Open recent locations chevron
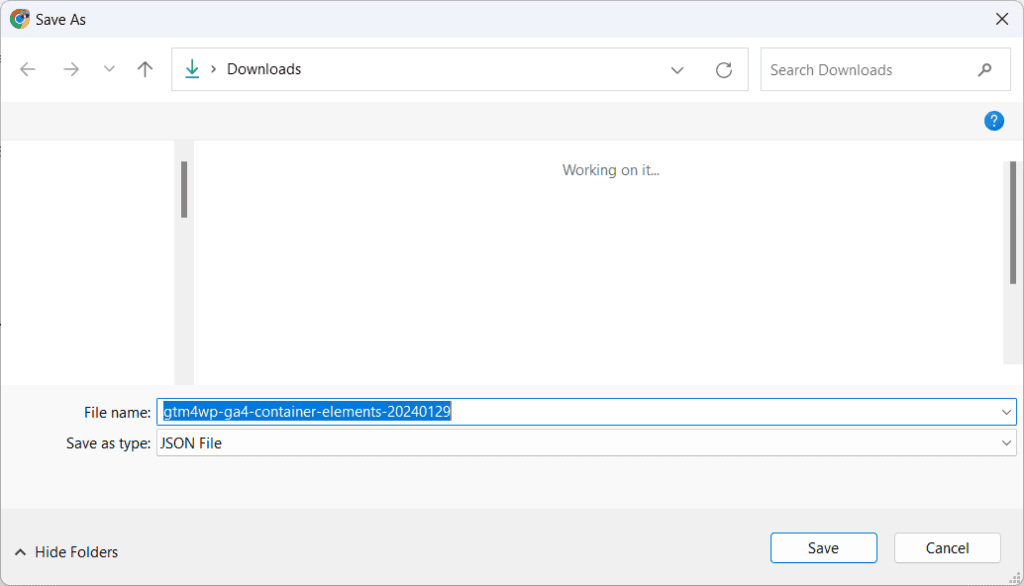Viewport: 1024px width, 586px height. (109, 69)
